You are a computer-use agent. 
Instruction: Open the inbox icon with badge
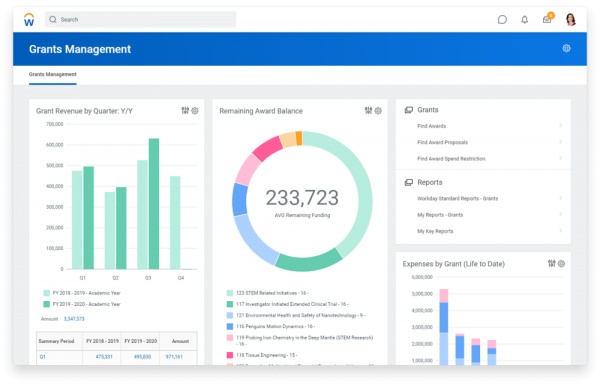[548, 19]
